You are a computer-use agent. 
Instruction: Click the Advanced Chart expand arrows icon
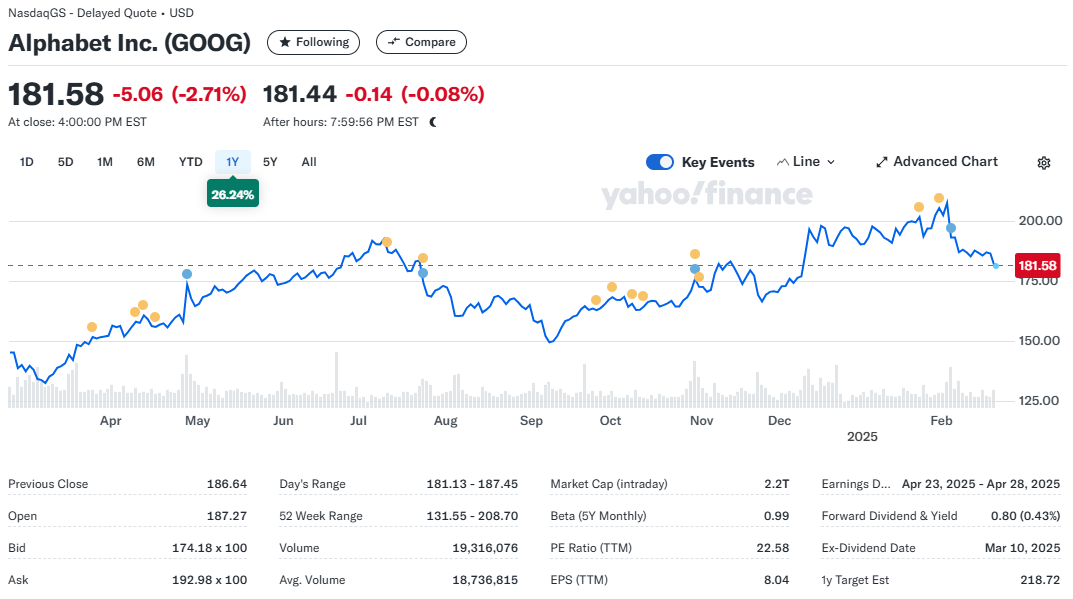tap(881, 162)
